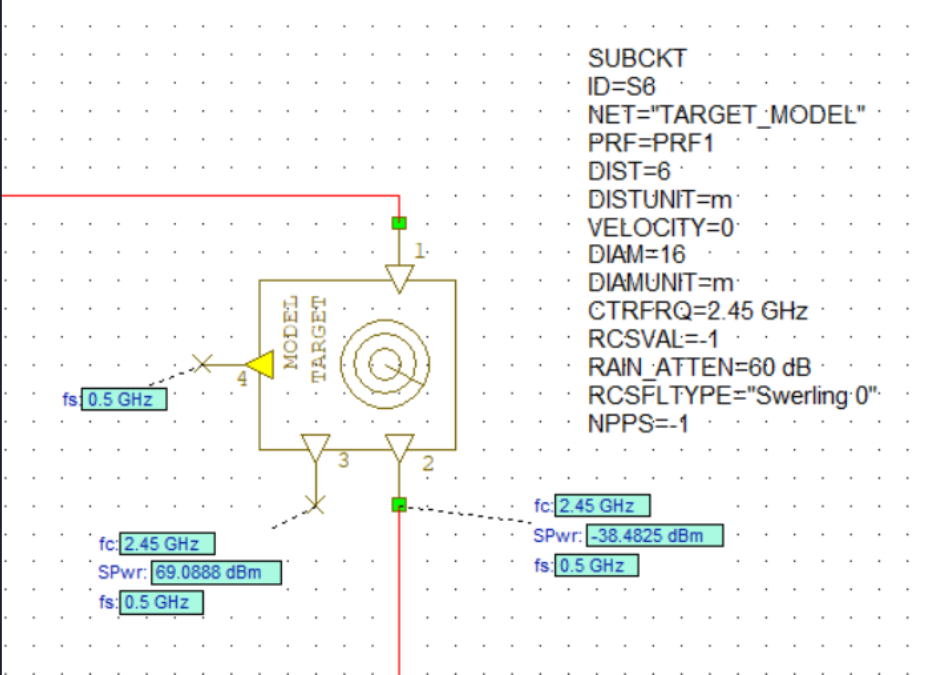Click the port 1 input triangle
The image size is (927, 675).
click(399, 278)
